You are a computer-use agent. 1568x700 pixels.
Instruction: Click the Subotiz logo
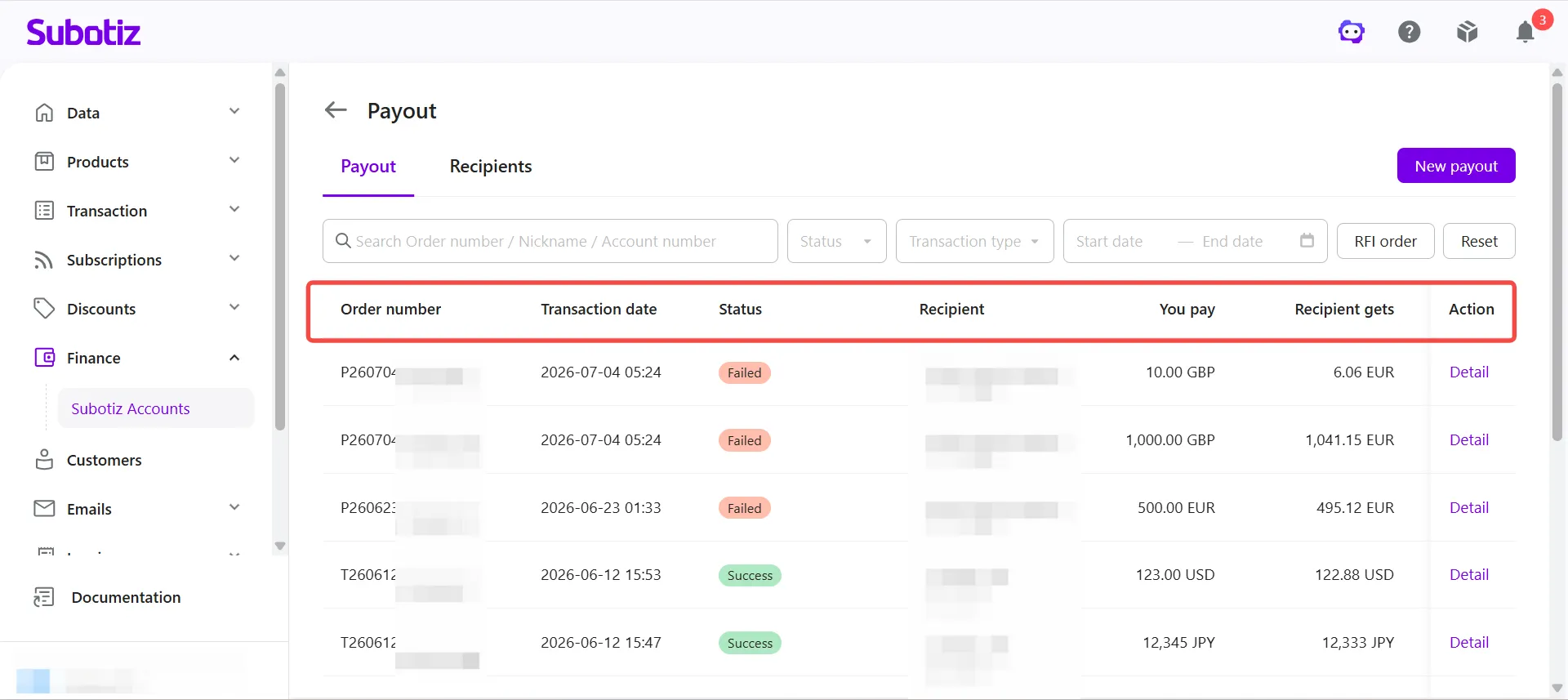pyautogui.click(x=83, y=32)
